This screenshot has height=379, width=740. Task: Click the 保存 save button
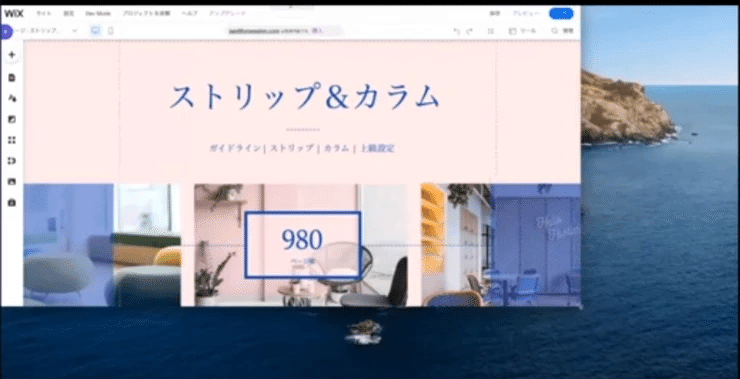tap(495, 13)
